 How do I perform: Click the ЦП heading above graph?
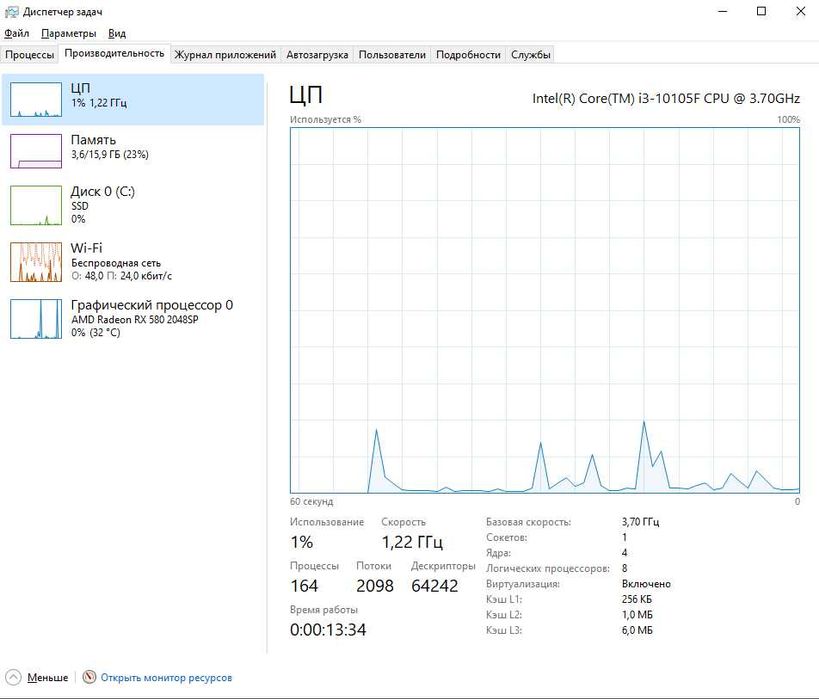pos(306,96)
